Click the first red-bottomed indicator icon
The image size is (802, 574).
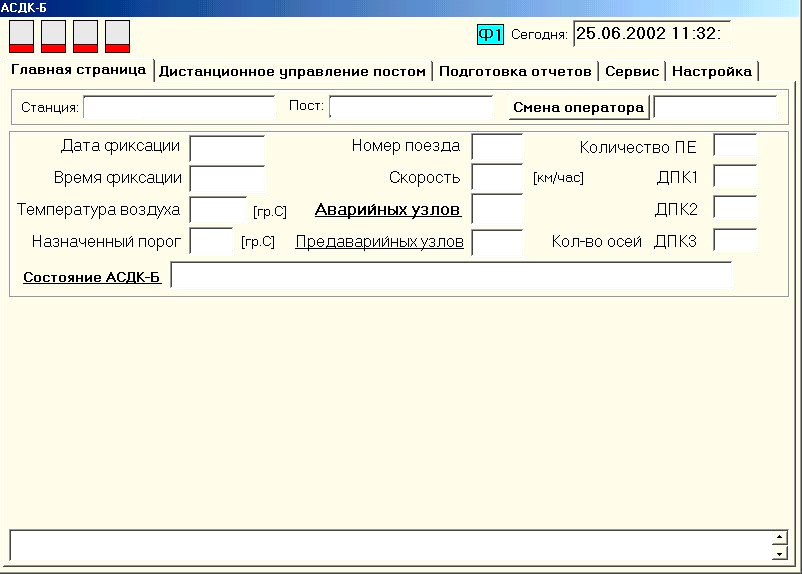tap(21, 36)
